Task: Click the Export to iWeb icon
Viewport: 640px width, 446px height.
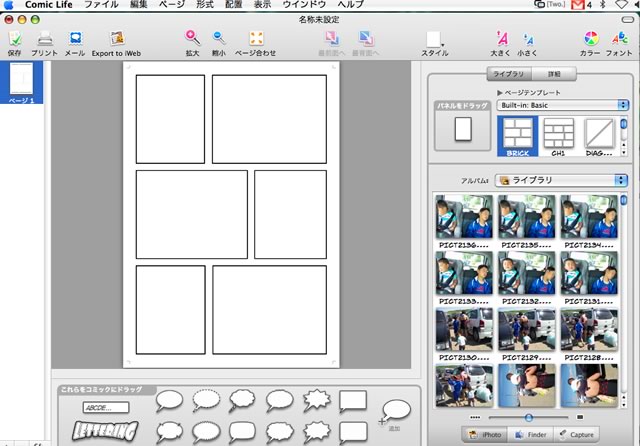Action: (116, 39)
